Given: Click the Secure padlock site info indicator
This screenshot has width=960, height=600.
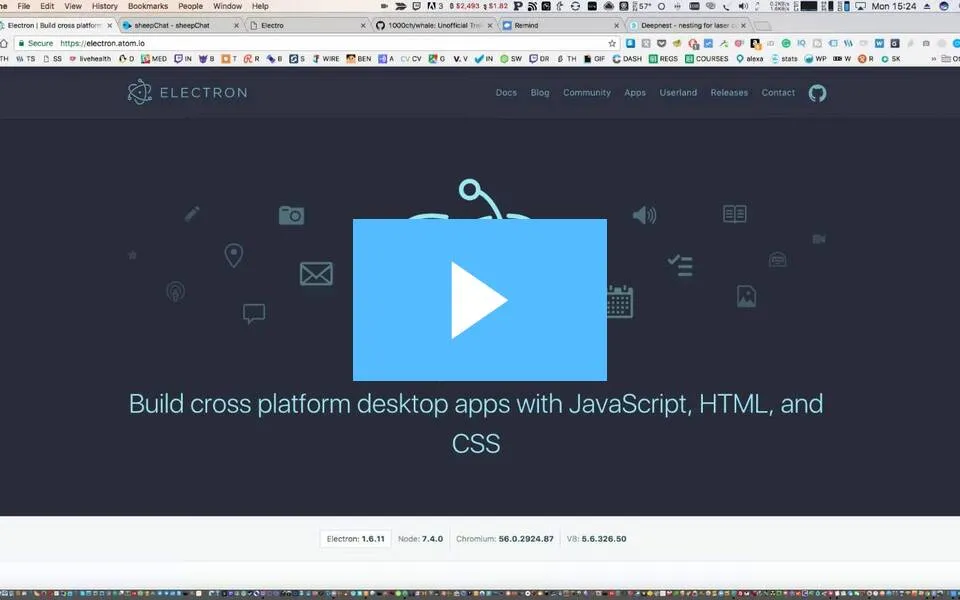Looking at the screenshot, I should click(x=36, y=43).
